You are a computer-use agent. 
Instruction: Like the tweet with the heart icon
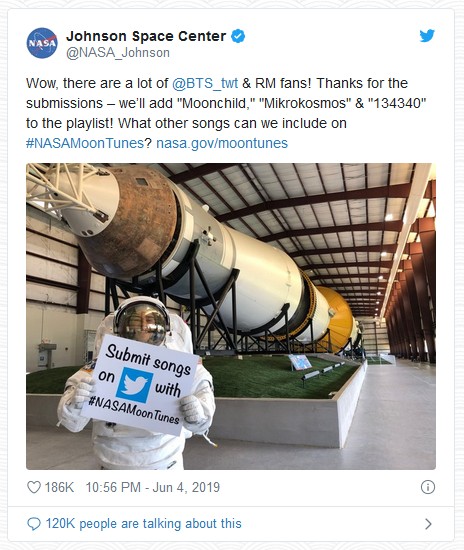[x=34, y=487]
